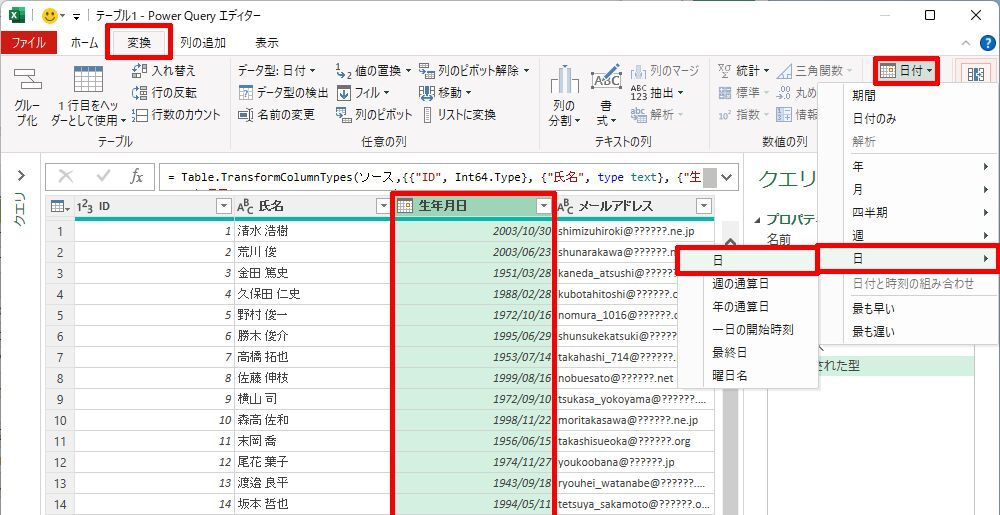The height and width of the screenshot is (515, 1000).
Task: Click the ファイル button
Action: [x=28, y=43]
